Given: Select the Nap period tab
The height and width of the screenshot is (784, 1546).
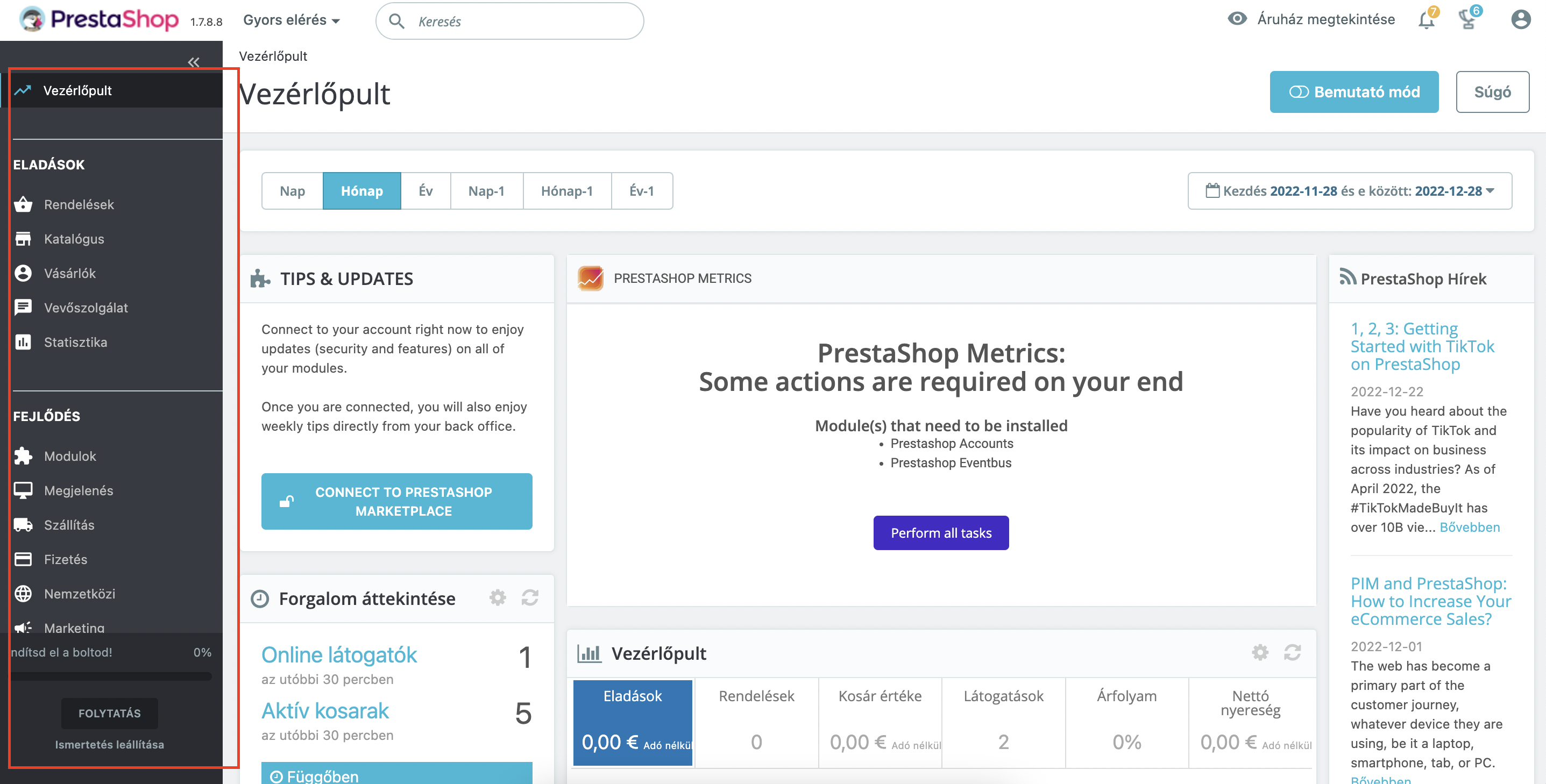Looking at the screenshot, I should pyautogui.click(x=292, y=191).
